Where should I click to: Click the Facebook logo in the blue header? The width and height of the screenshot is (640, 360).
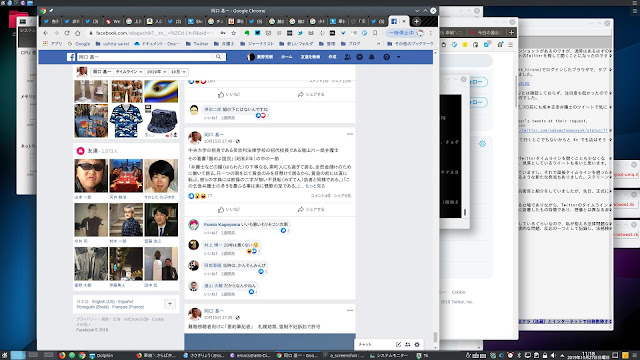pos(71,57)
